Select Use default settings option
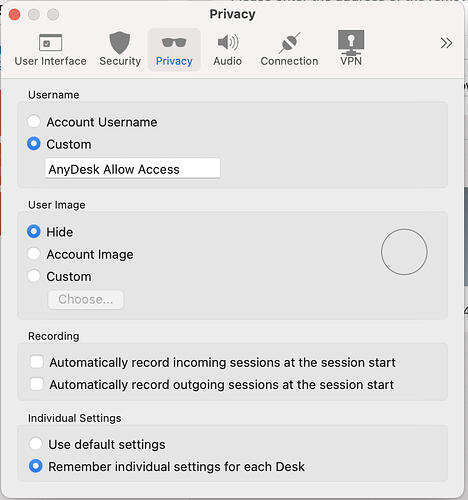 pos(36,444)
